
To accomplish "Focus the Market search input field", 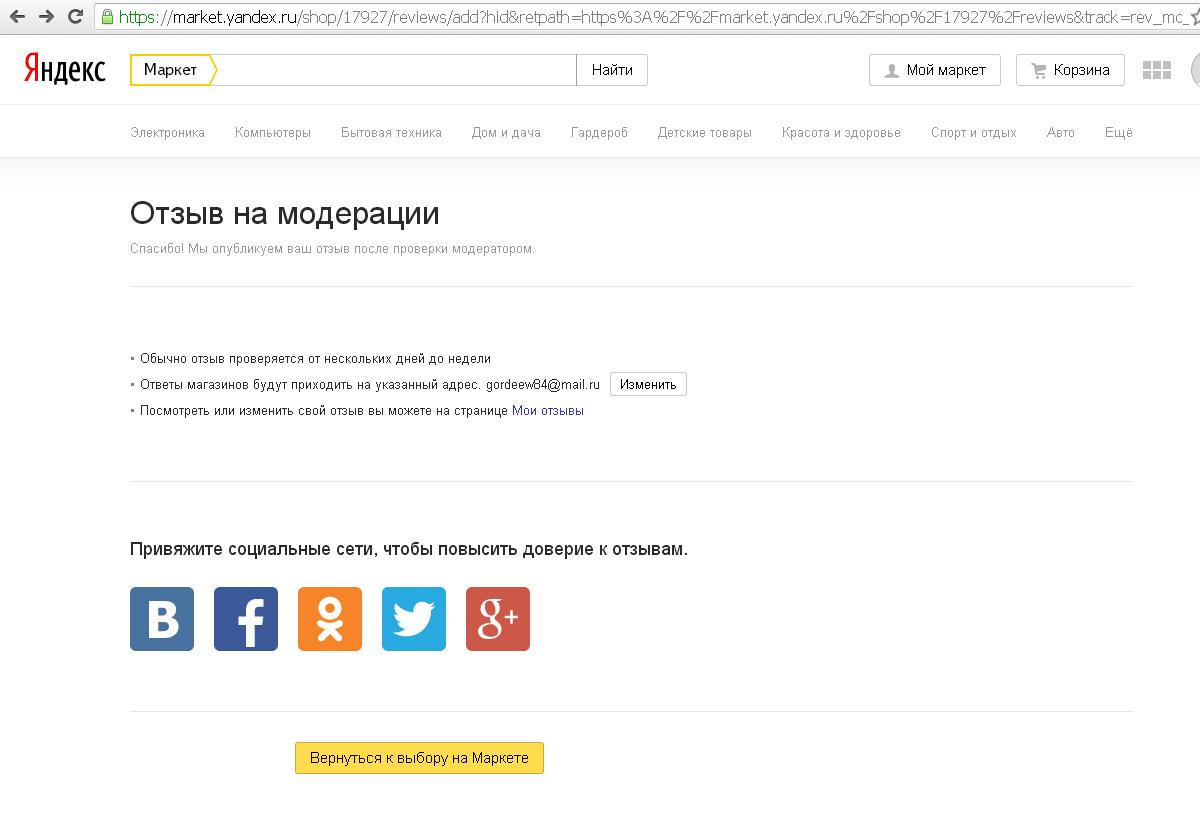I will (395, 70).
